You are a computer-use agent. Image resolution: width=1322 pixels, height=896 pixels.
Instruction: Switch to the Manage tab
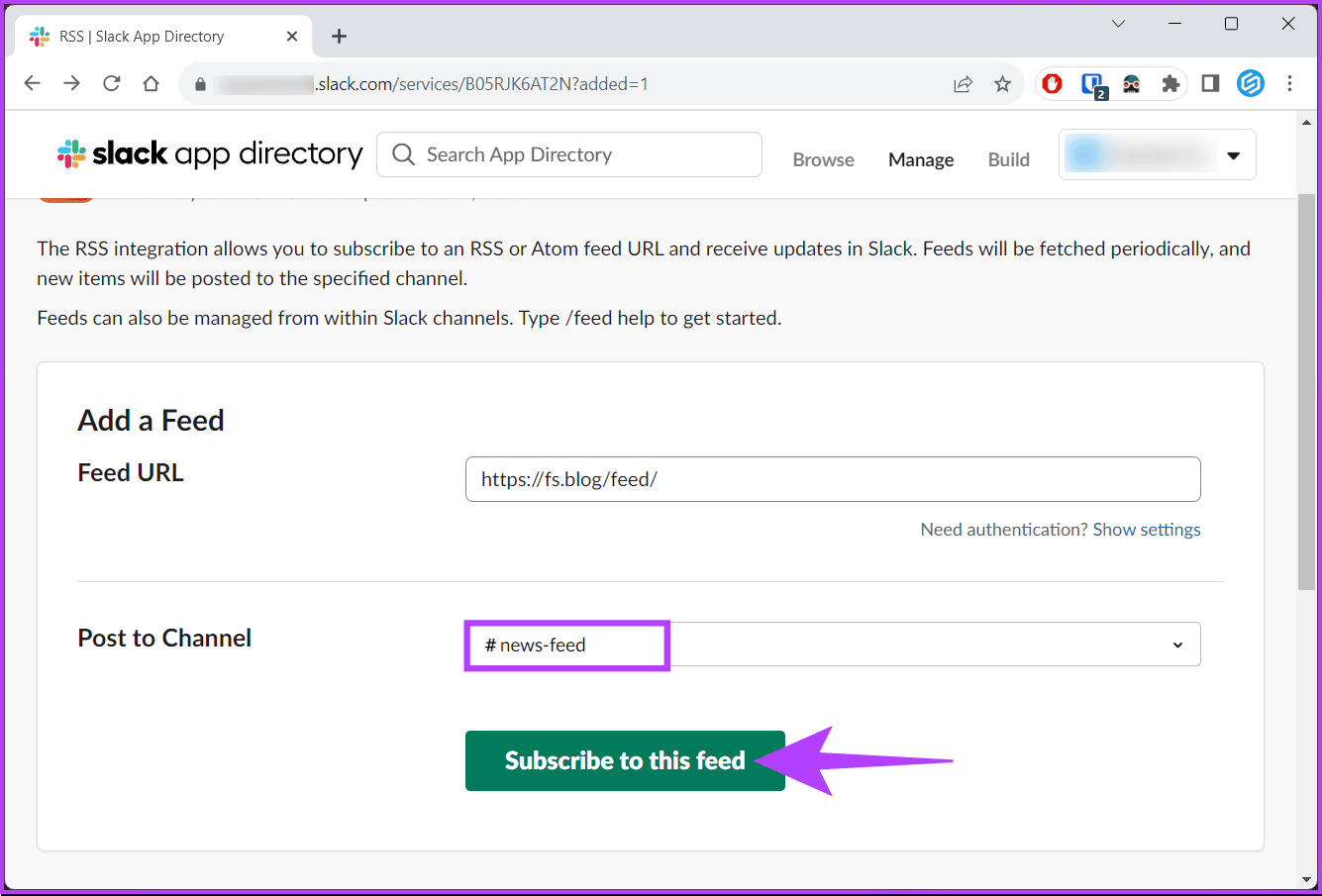(x=920, y=158)
